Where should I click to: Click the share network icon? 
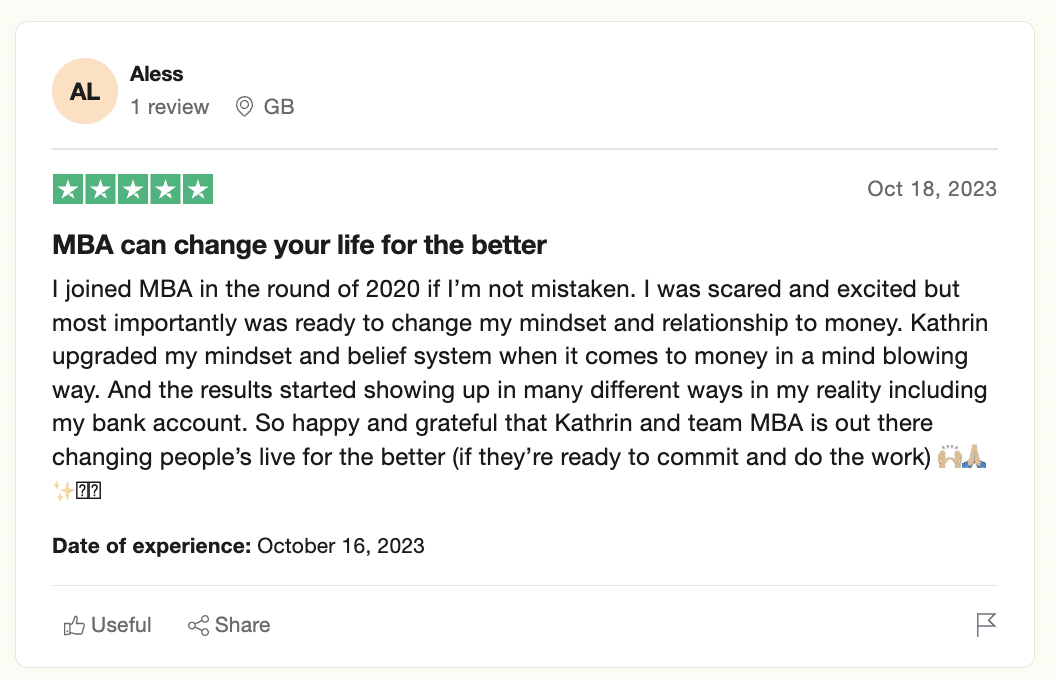[x=198, y=625]
